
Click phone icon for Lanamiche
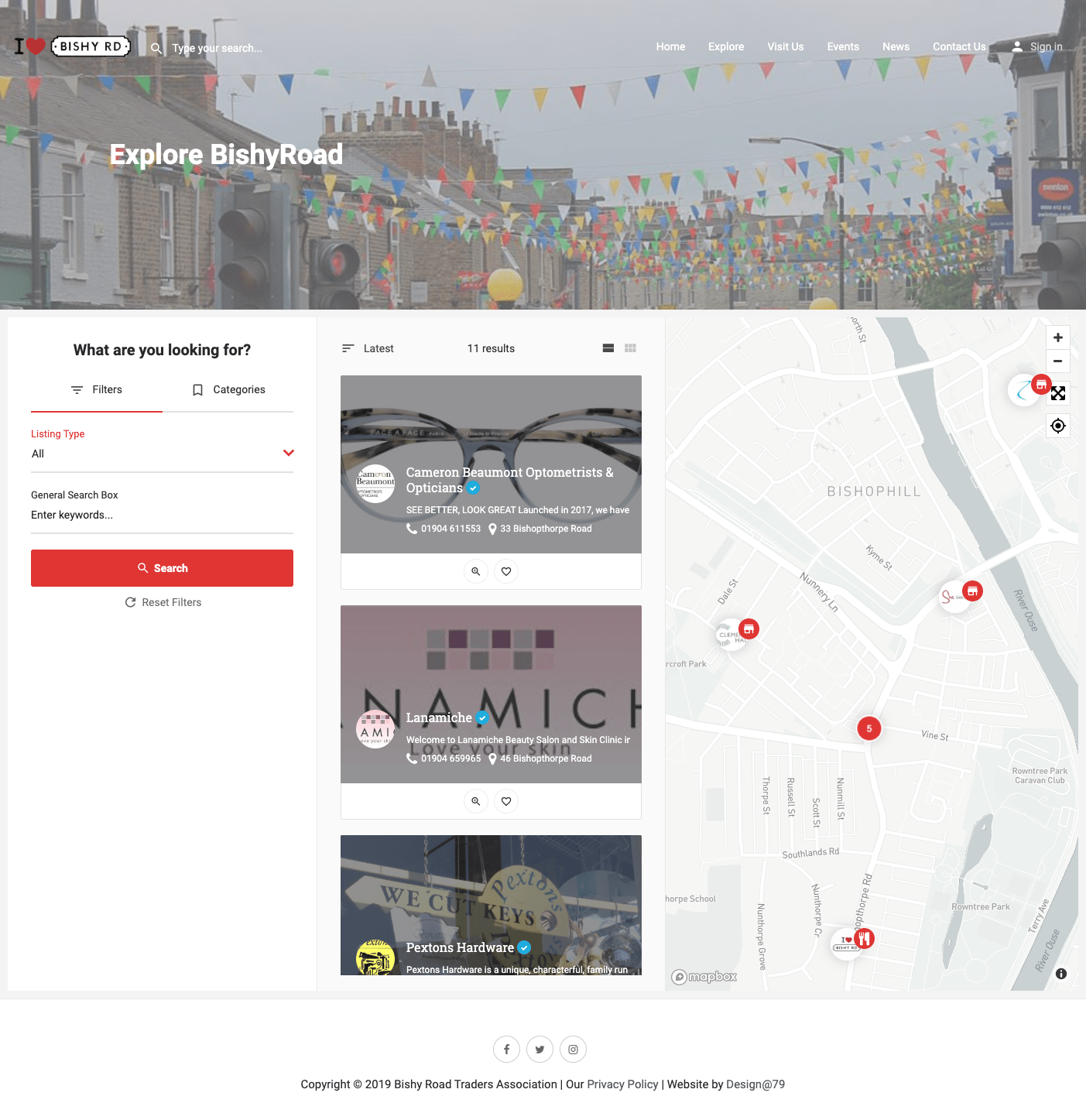click(x=412, y=759)
